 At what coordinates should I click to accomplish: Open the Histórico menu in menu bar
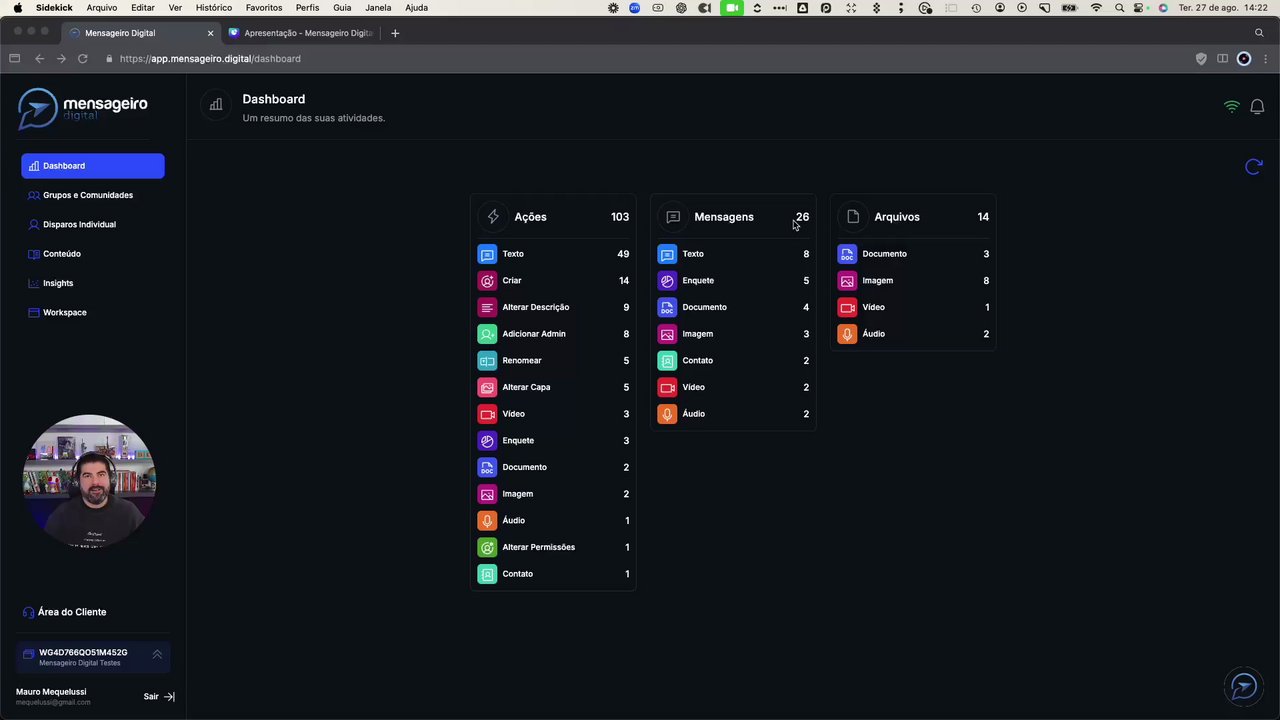click(x=214, y=7)
